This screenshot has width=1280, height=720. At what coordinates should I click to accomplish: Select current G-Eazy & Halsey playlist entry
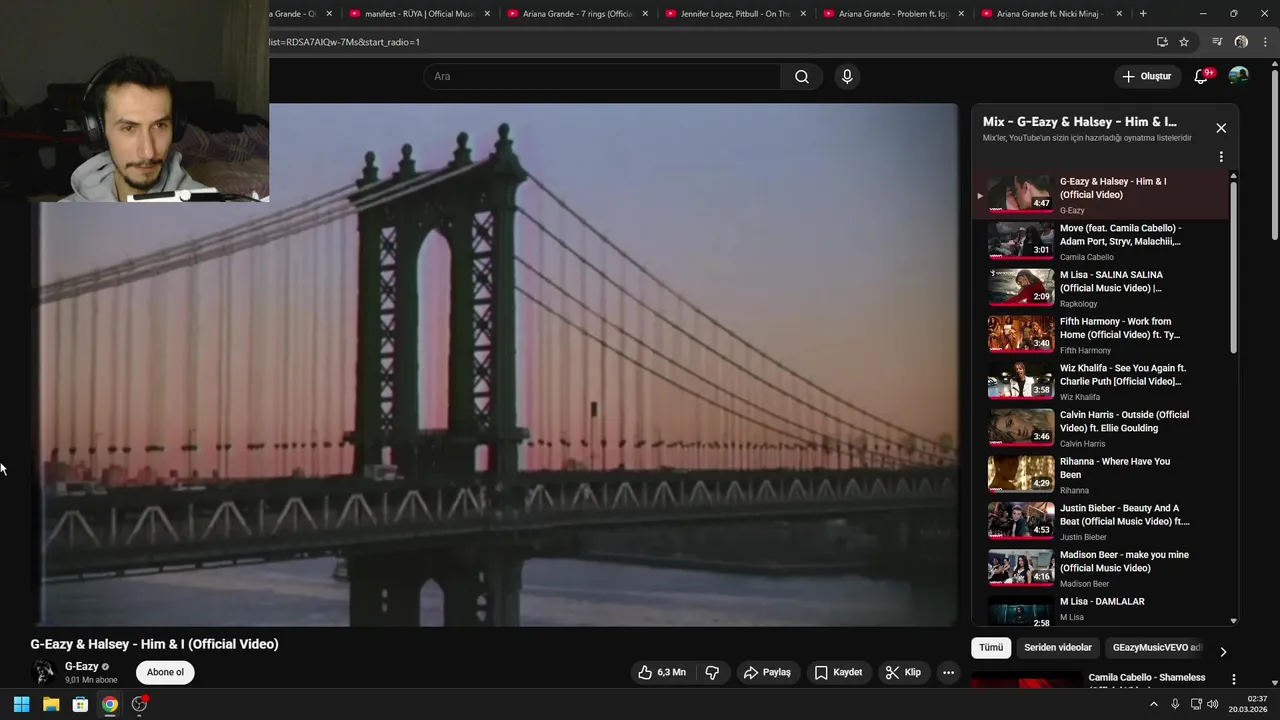(x=1100, y=195)
